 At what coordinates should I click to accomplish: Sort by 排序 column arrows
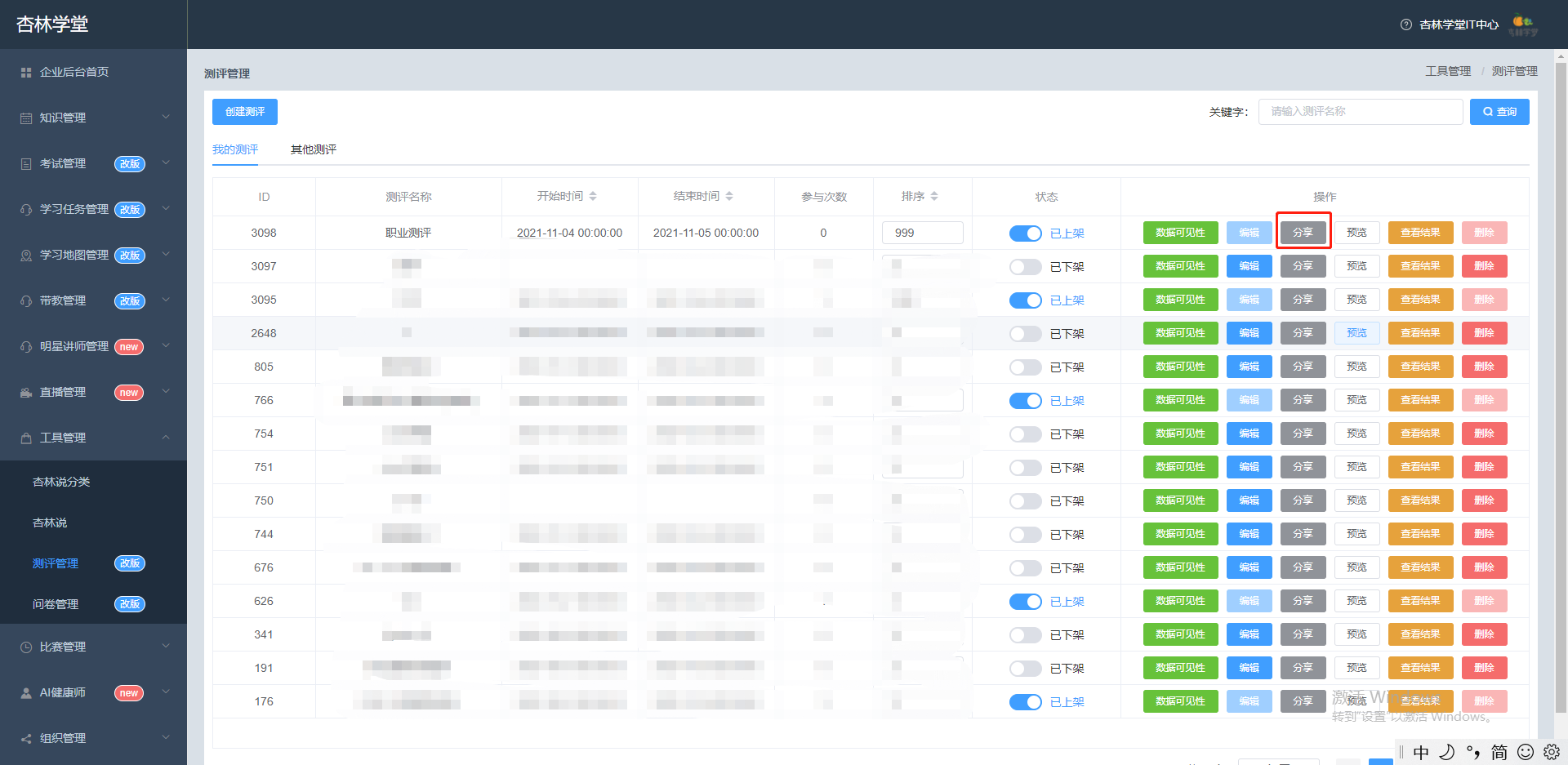(934, 196)
